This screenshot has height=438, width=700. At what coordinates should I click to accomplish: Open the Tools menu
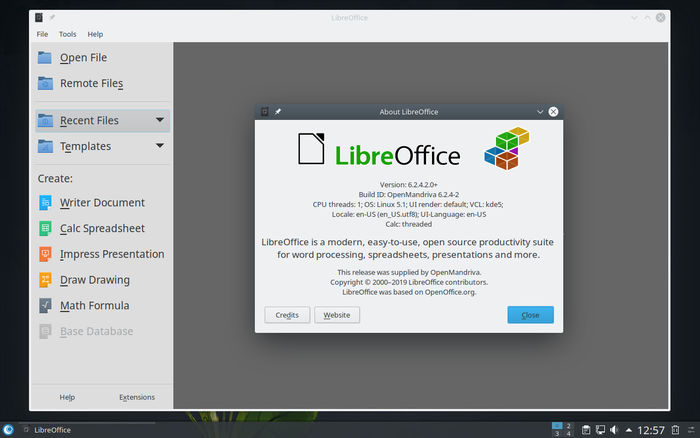pos(67,34)
